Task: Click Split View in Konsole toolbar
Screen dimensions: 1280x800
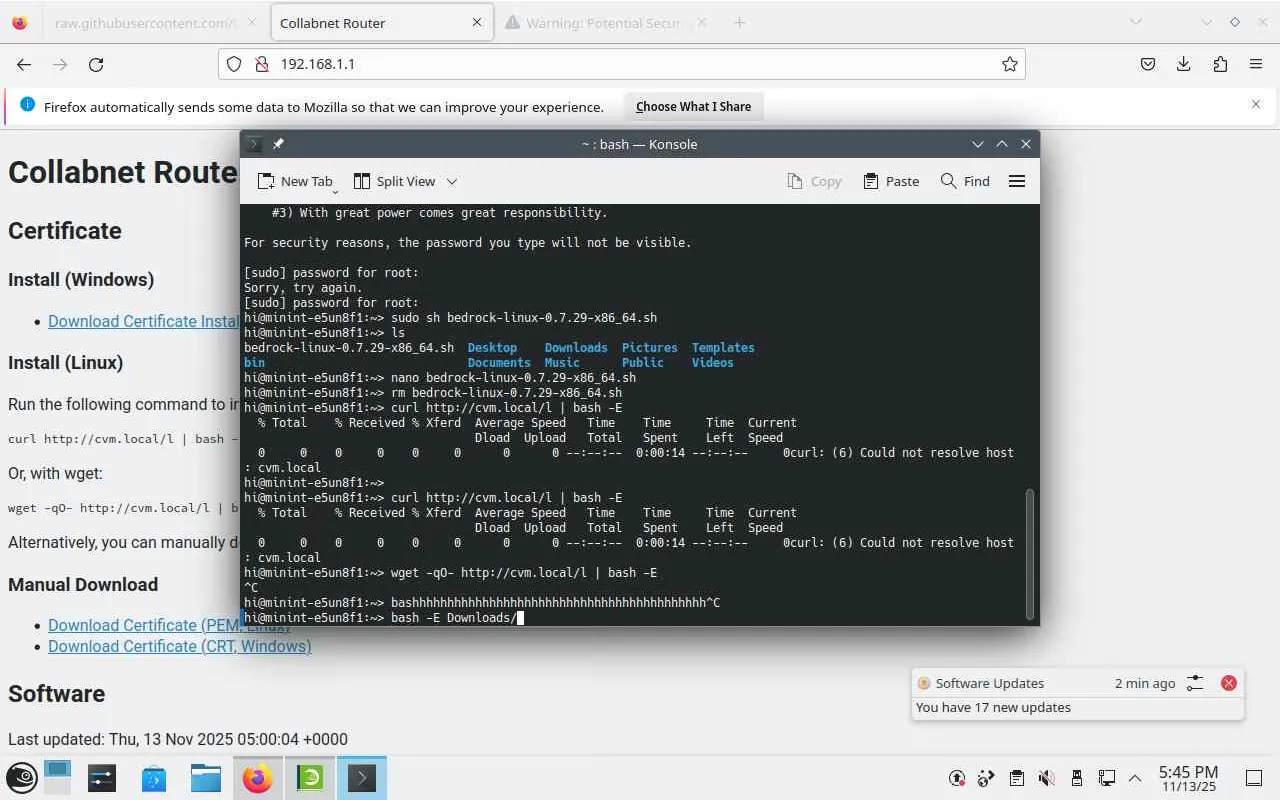Action: pos(394,181)
